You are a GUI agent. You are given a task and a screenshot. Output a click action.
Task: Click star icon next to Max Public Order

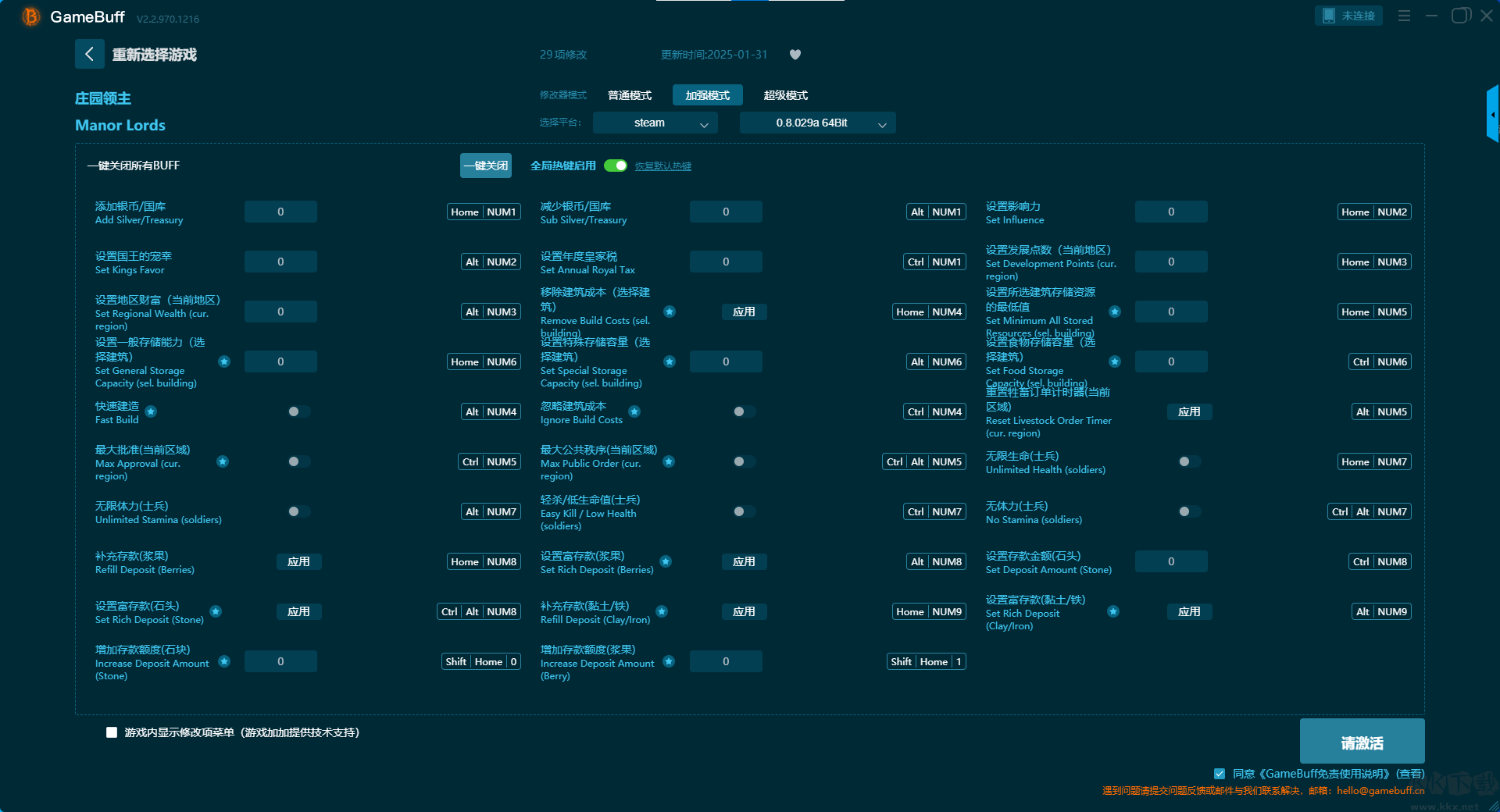[x=669, y=461]
